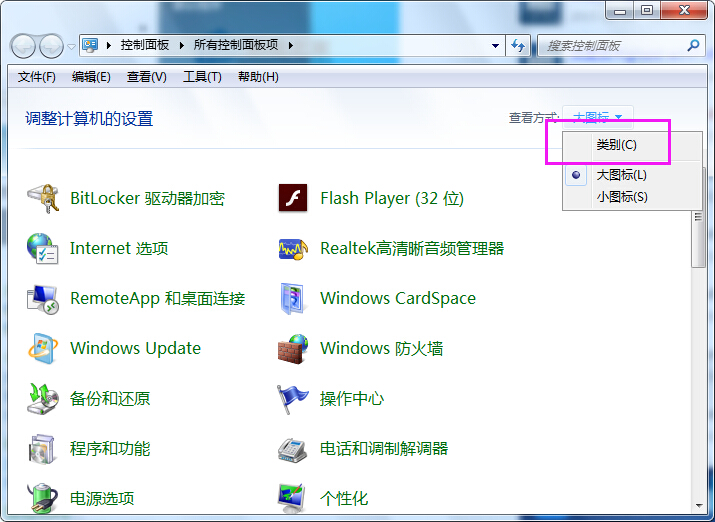
Task: Click the RemoteApp 和桌面连接 text link
Action: (158, 299)
